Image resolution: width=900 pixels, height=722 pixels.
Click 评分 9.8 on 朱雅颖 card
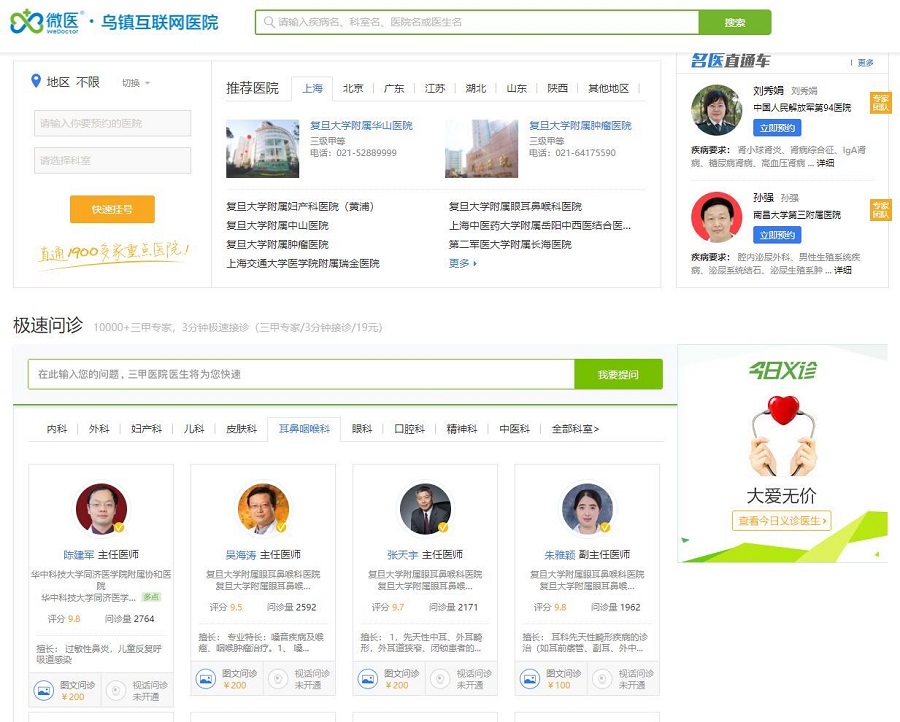tap(550, 607)
